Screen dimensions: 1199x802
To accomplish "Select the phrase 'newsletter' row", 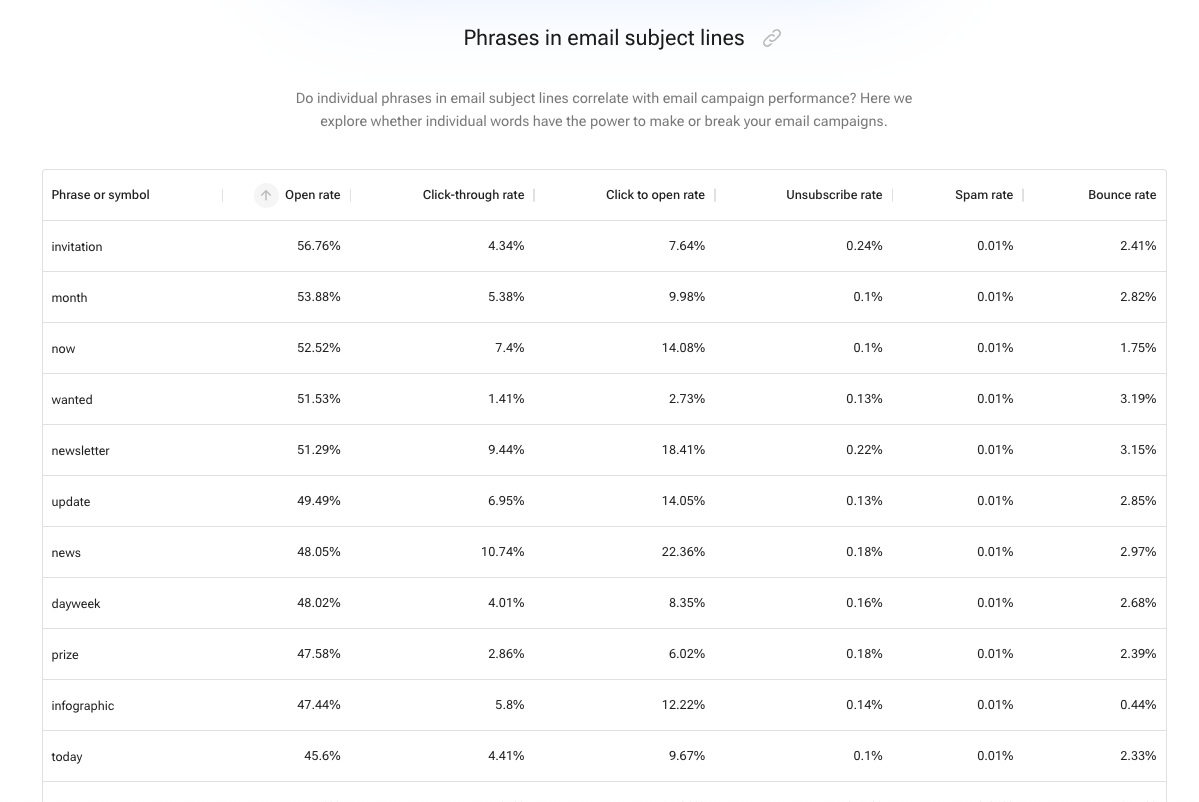I will tap(80, 450).
